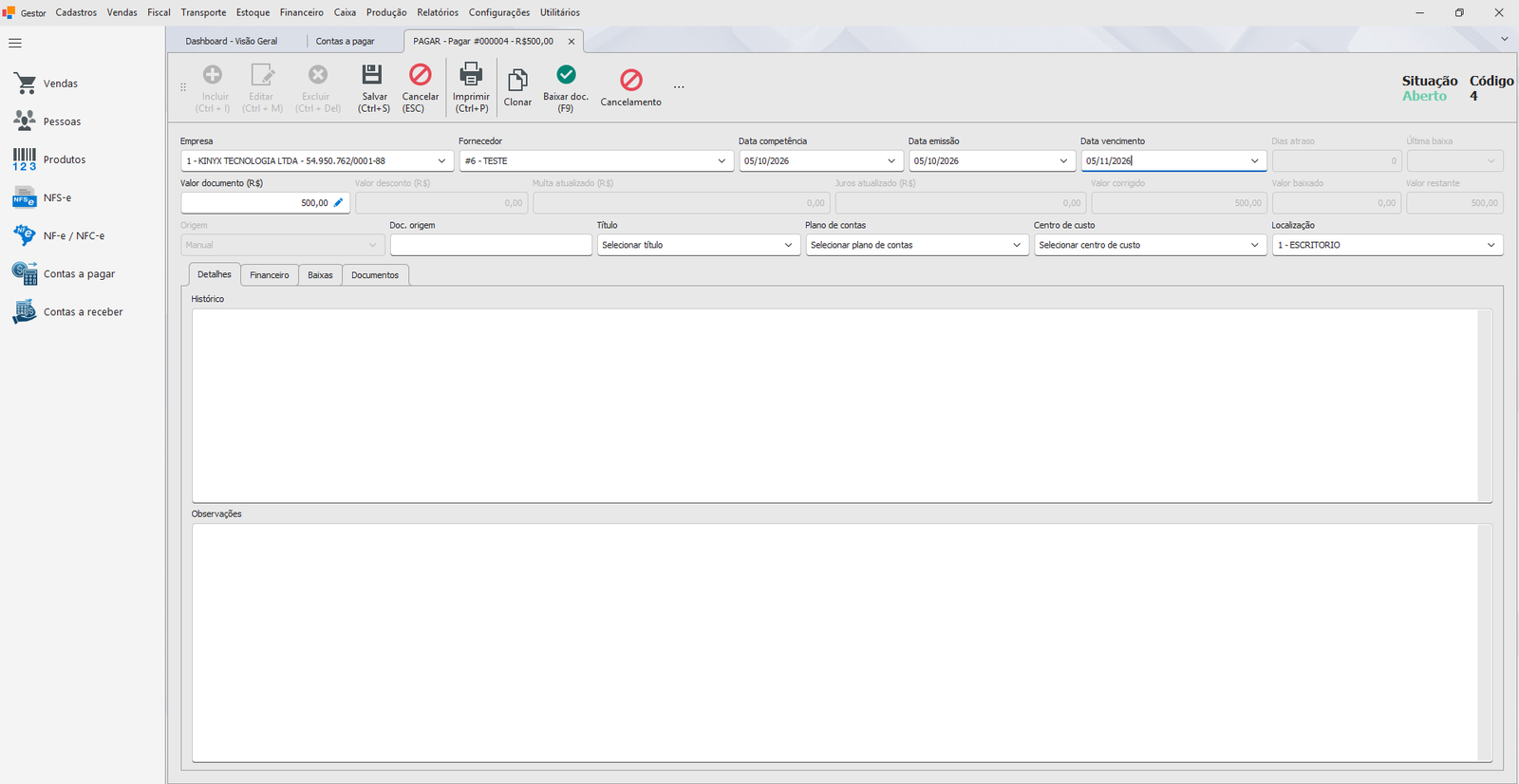Click the Baixar doc. checkmark icon

coord(566,74)
